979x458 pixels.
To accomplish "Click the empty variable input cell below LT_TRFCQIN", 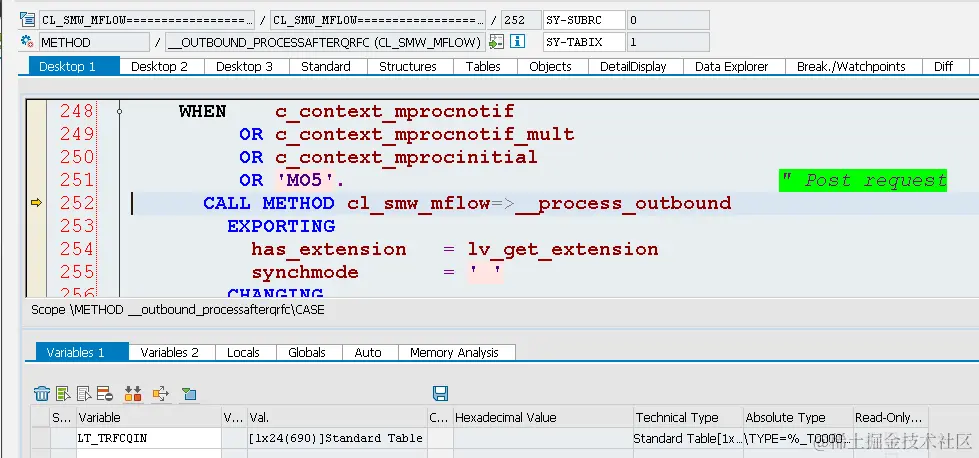I will click(149, 453).
